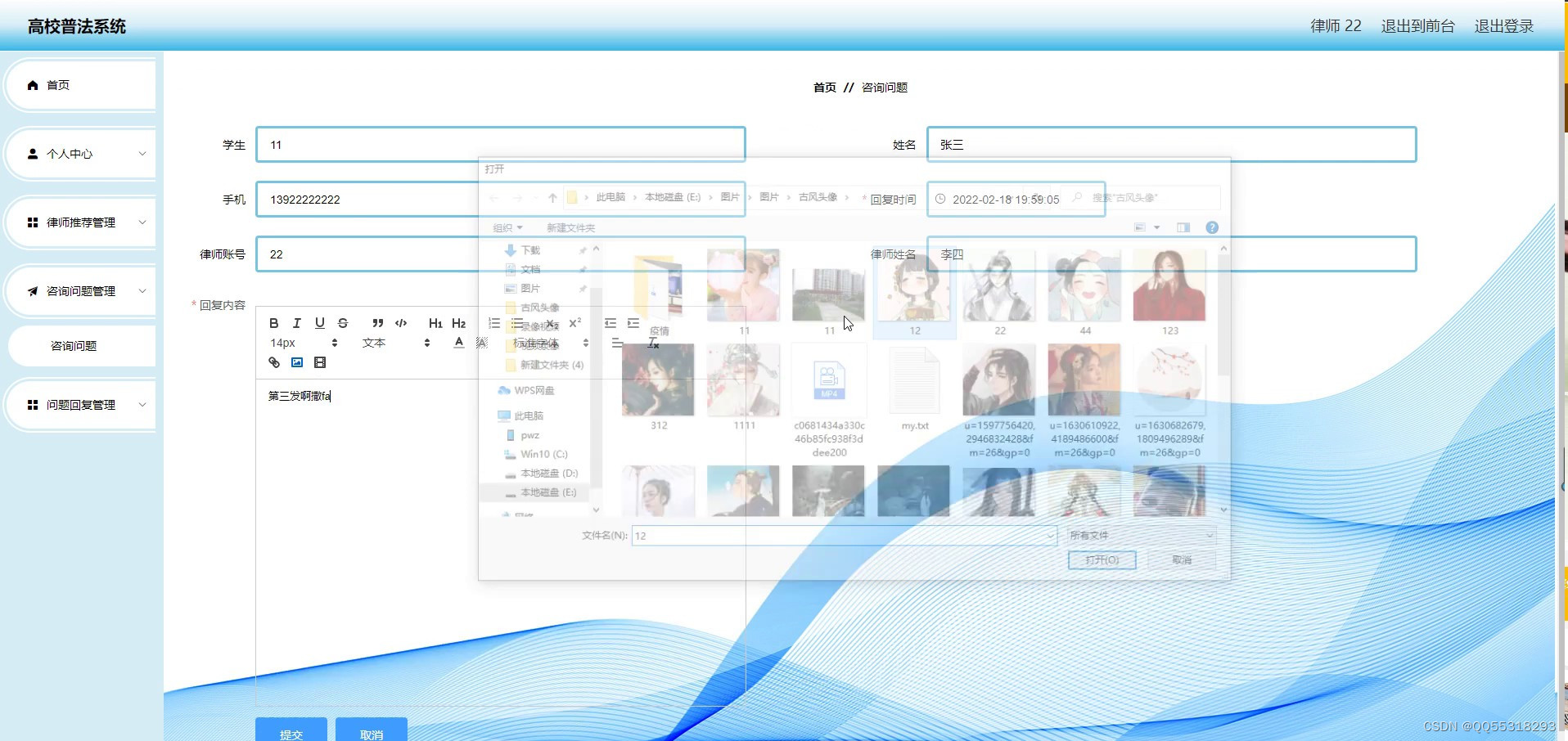Toggle bold formatting in reply editor

click(x=274, y=323)
